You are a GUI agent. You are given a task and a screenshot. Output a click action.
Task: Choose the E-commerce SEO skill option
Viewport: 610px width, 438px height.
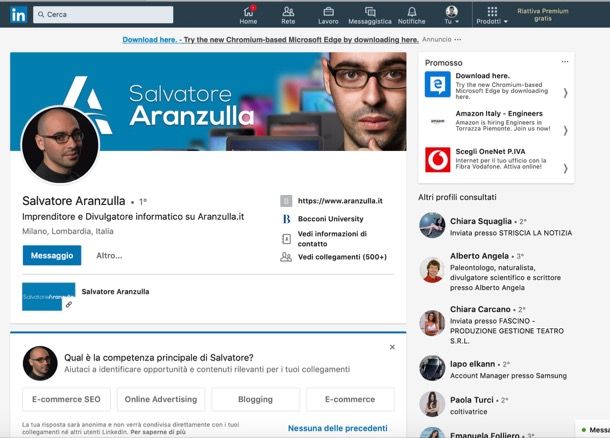click(x=66, y=399)
